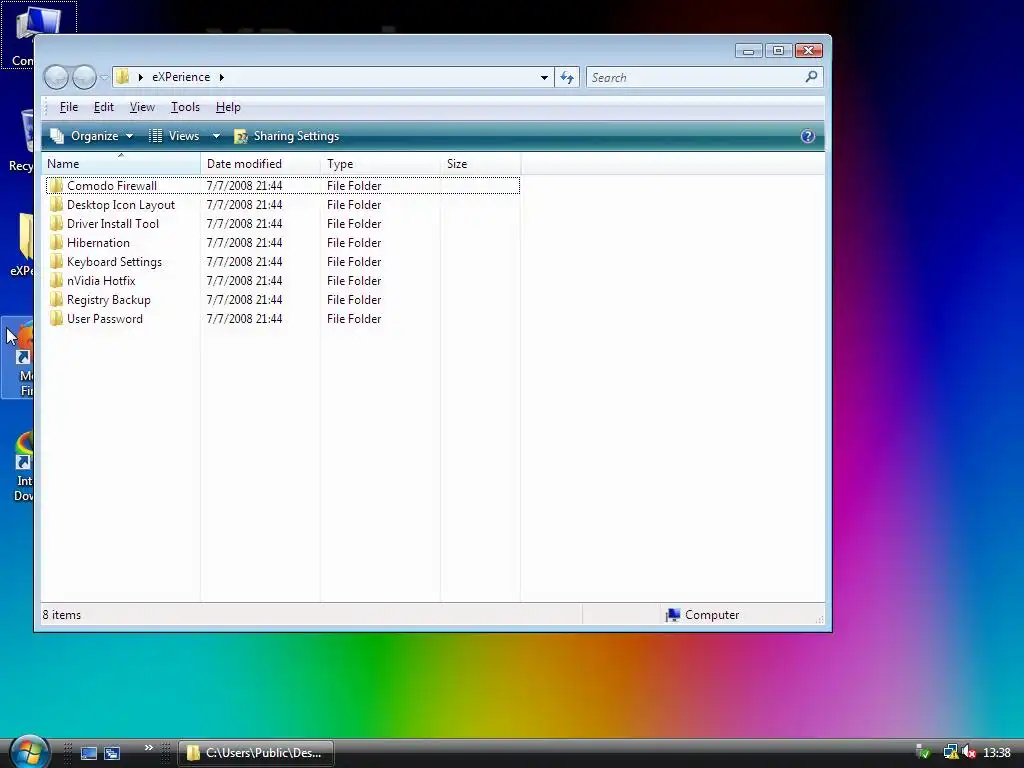The height and width of the screenshot is (768, 1024).
Task: Click "File Folder" type in Comodo Firewall row
Action: point(354,185)
